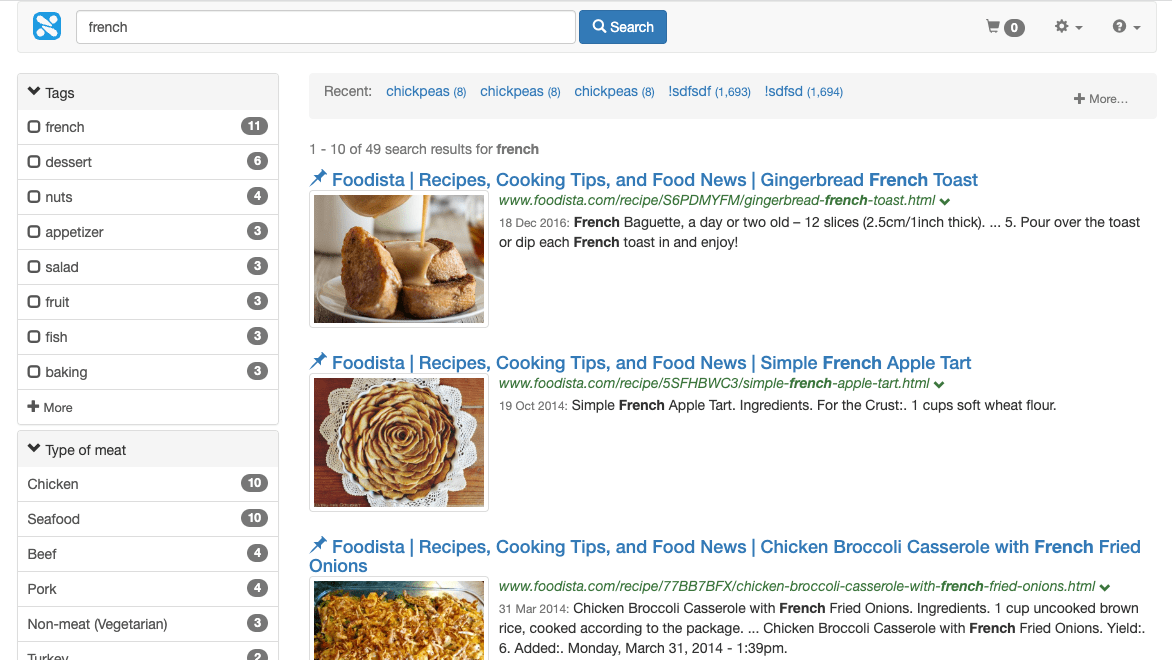This screenshot has width=1172, height=660.
Task: Select Seafood in Type of meat
Action: point(54,519)
